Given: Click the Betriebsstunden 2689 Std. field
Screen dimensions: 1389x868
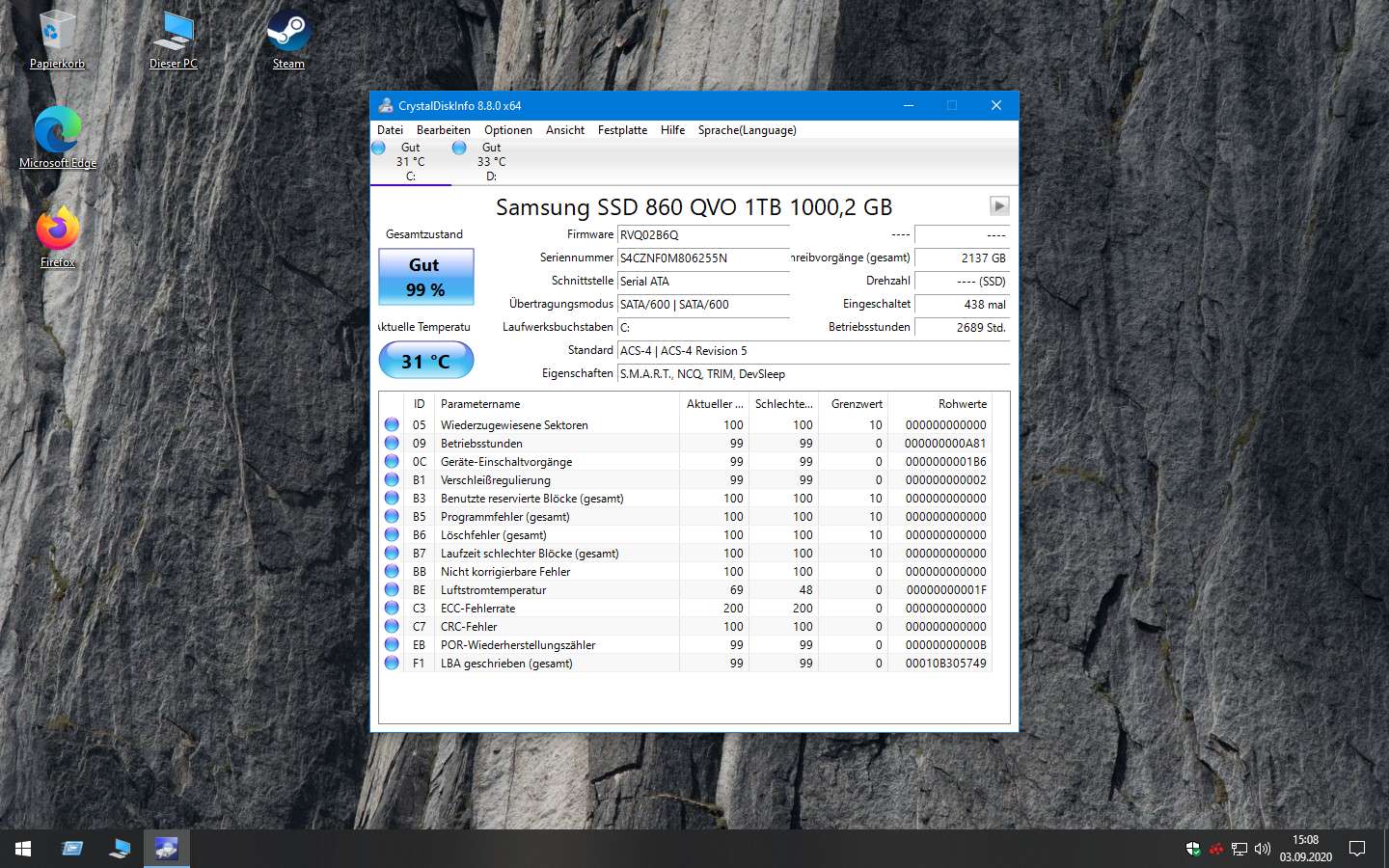Looking at the screenshot, I should [962, 327].
